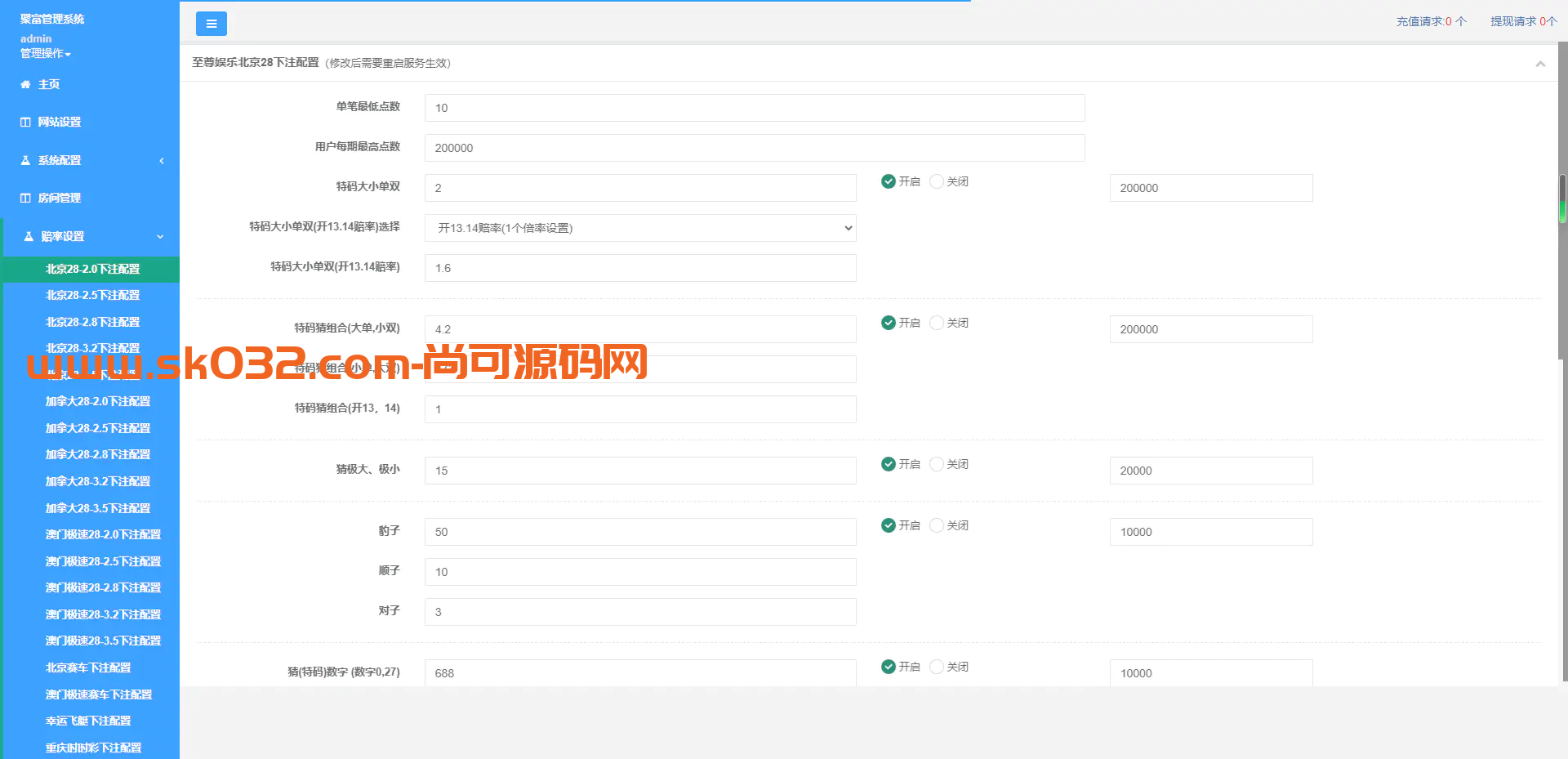Click 特码猜组合(大单,小双) odds input
Image resolution: width=1568 pixels, height=759 pixels.
tap(640, 329)
